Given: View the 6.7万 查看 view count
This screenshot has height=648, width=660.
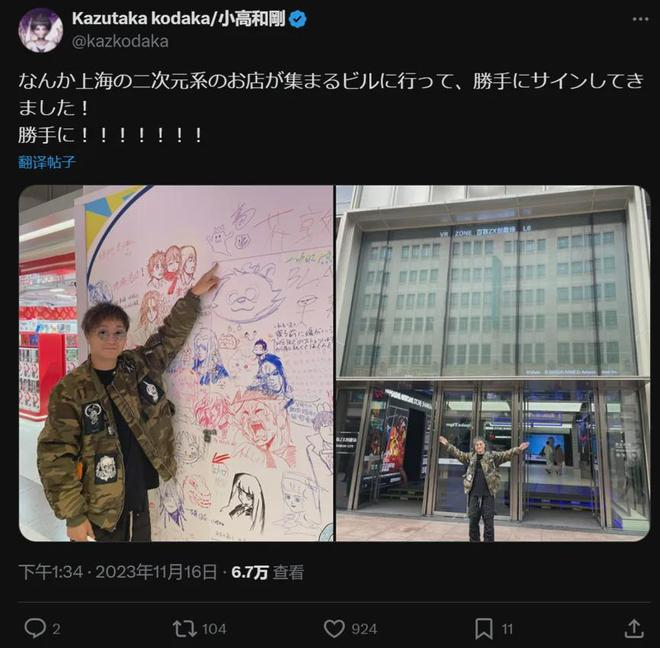Looking at the screenshot, I should point(268,572).
